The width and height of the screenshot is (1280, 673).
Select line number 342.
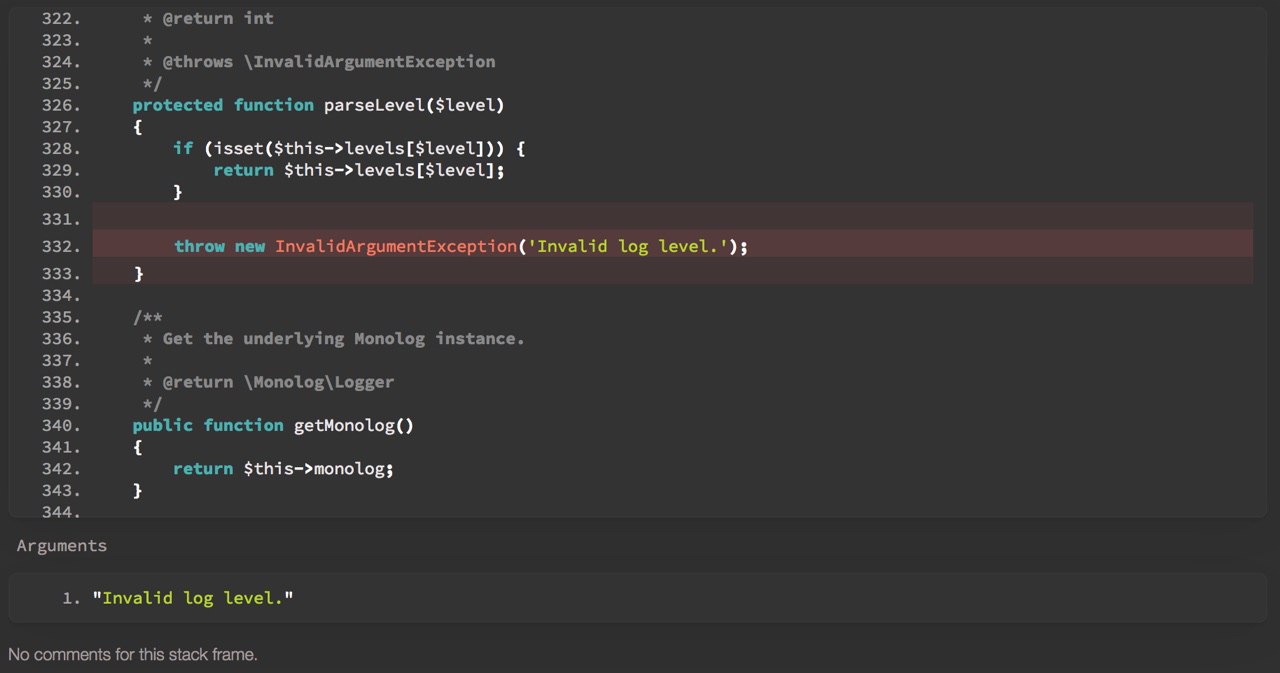coord(60,469)
